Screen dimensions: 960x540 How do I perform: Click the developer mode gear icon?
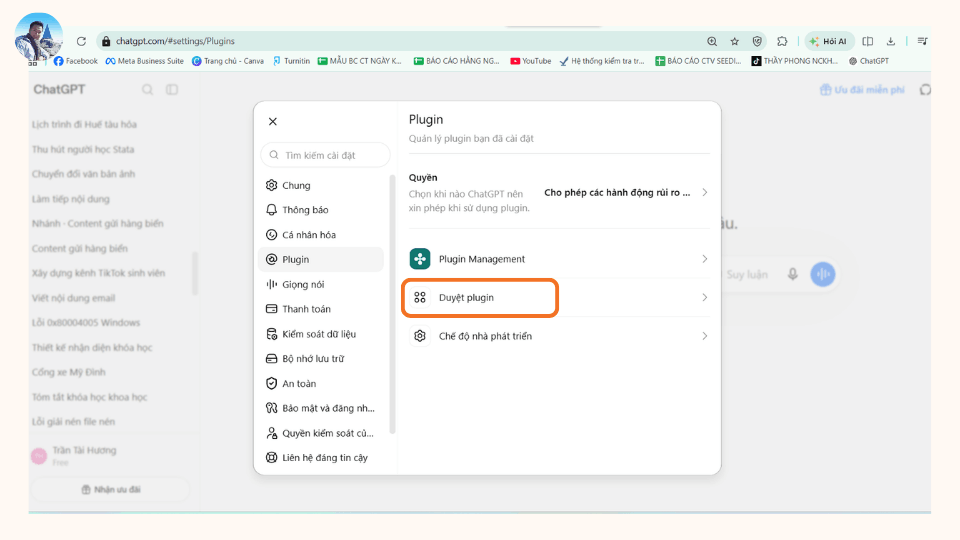point(420,336)
